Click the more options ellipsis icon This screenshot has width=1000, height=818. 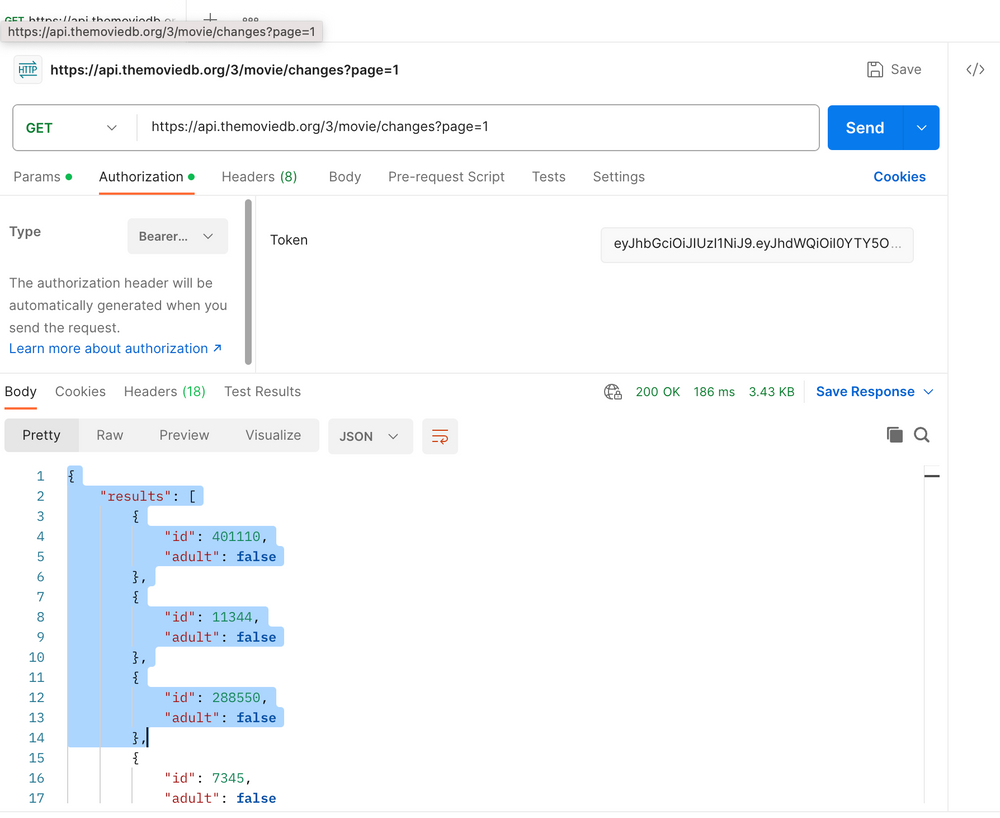(249, 19)
